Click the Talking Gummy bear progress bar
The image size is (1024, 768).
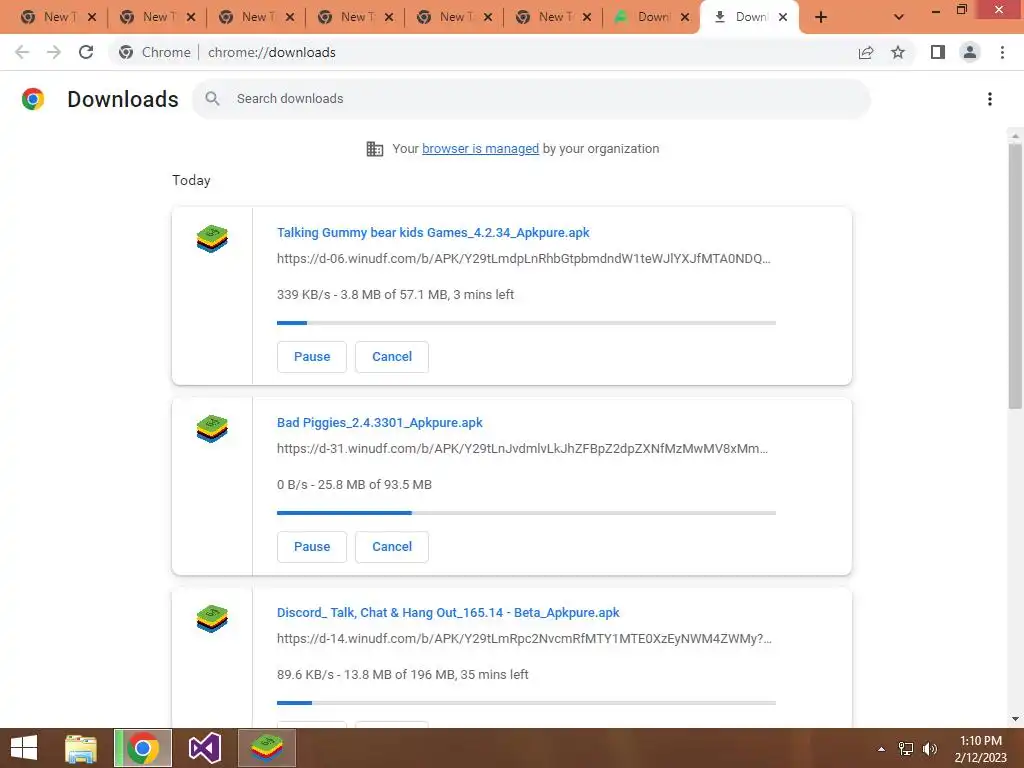click(x=526, y=323)
